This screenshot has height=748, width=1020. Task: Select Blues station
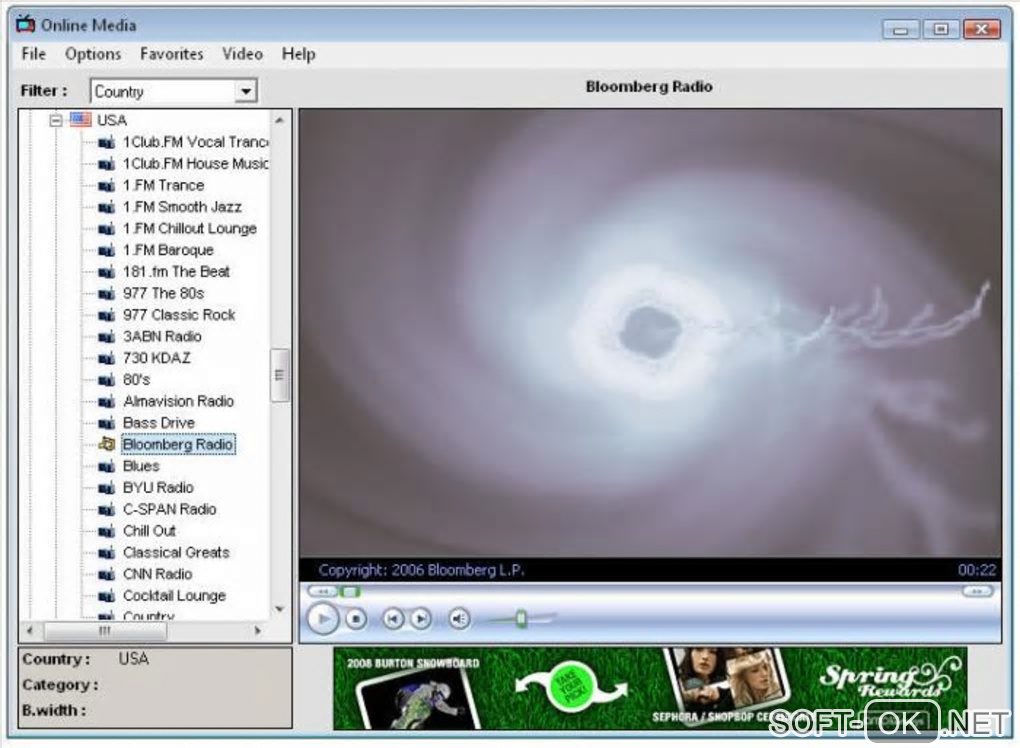point(141,466)
